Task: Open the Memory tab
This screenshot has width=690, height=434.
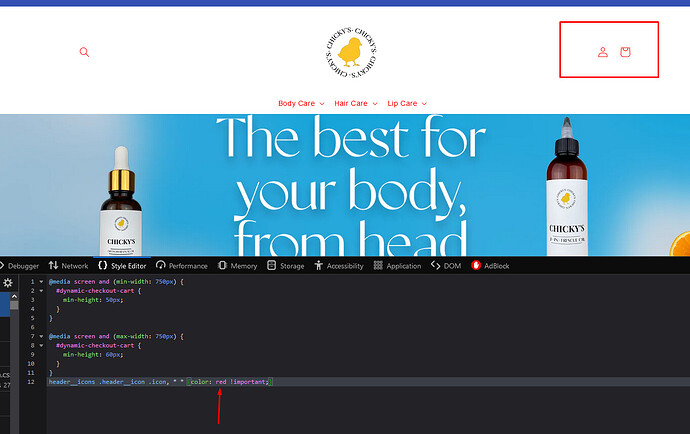Action: pos(238,266)
